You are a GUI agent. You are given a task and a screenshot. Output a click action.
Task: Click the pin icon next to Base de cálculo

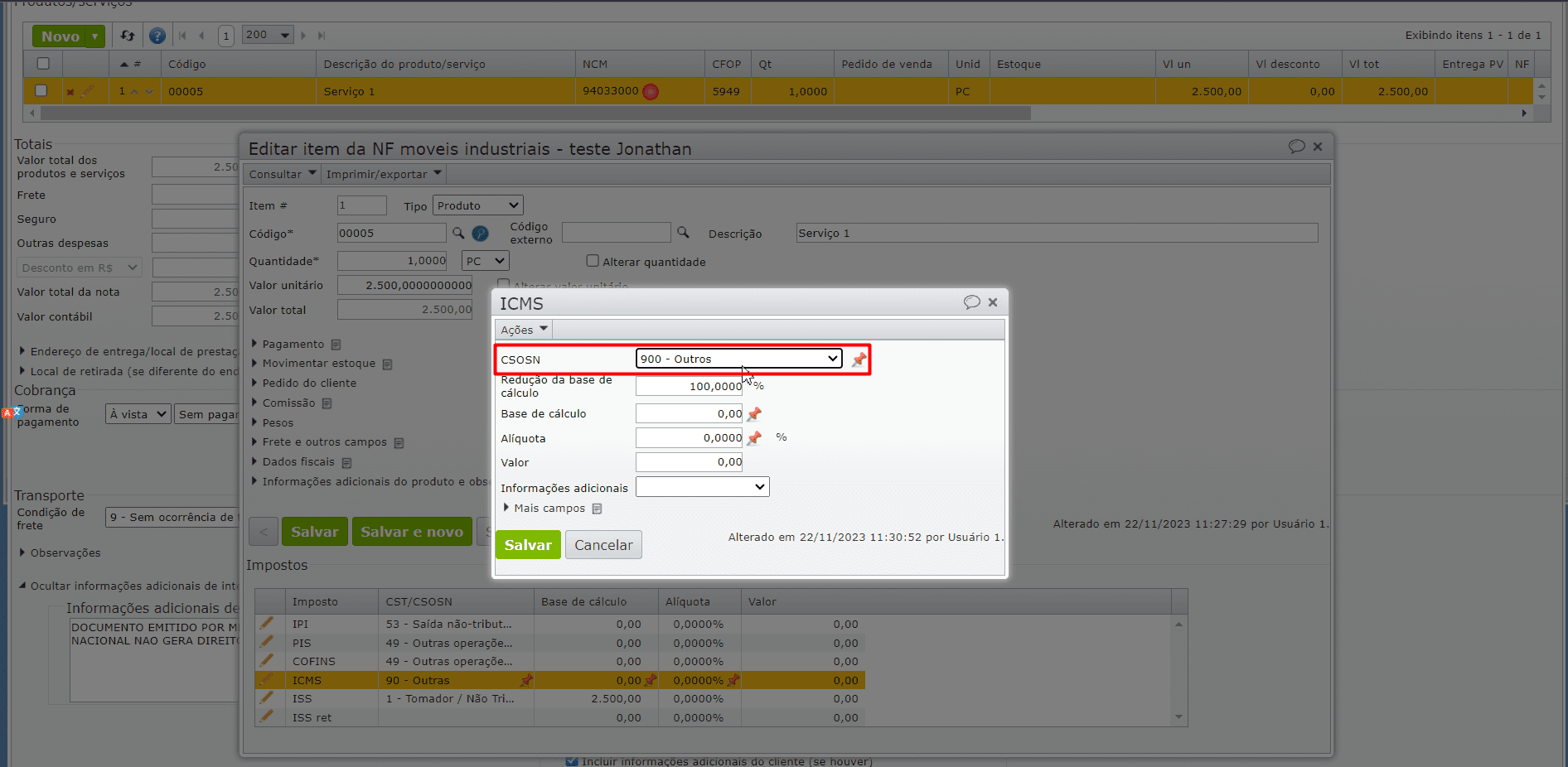click(754, 414)
